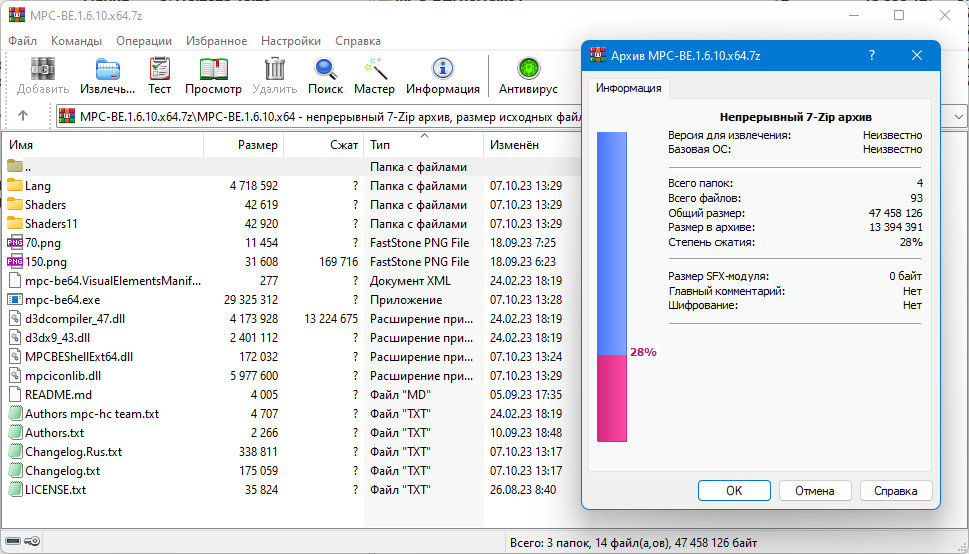
Task: Click the Извлечь toolbar icon
Action: 108,69
